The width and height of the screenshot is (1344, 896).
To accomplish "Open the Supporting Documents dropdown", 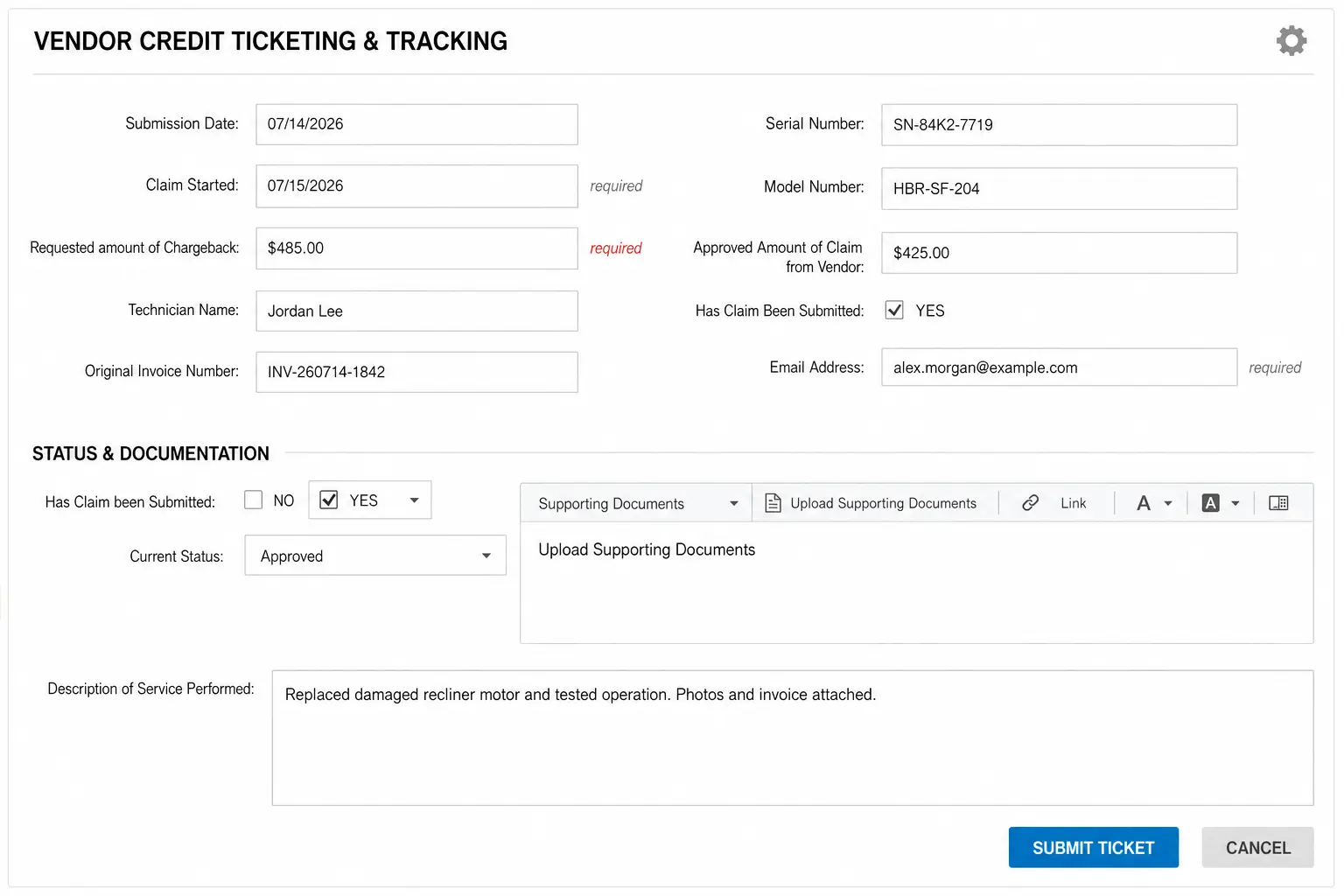I will pyautogui.click(x=636, y=503).
